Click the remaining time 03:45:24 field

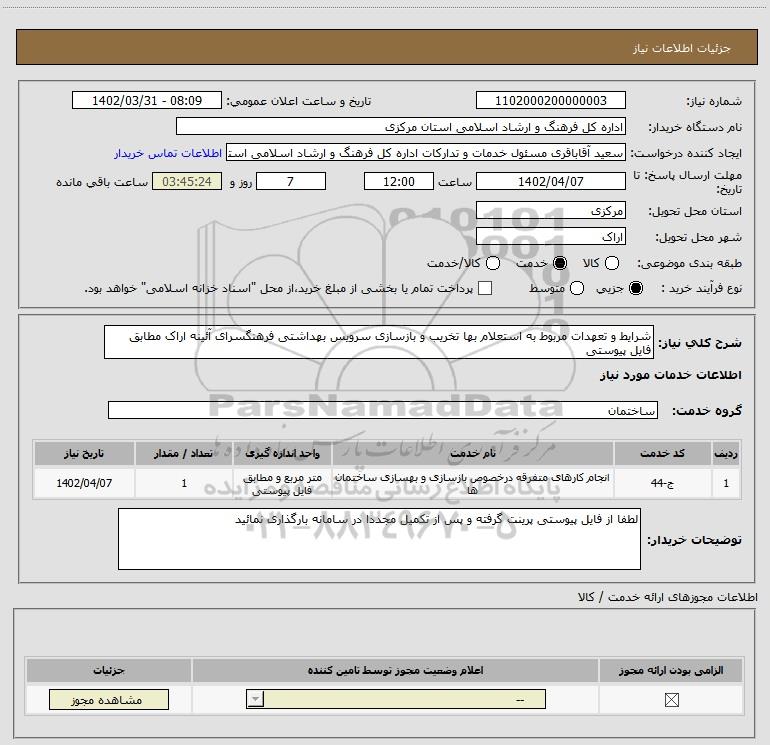pos(187,181)
